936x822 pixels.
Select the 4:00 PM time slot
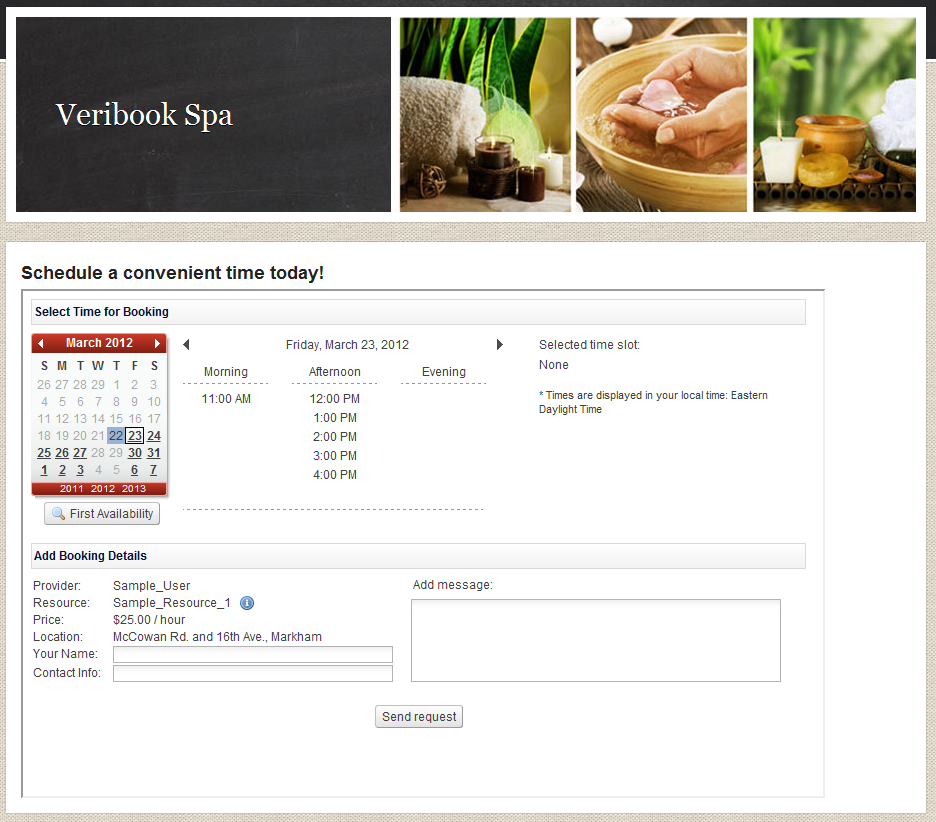click(x=335, y=475)
